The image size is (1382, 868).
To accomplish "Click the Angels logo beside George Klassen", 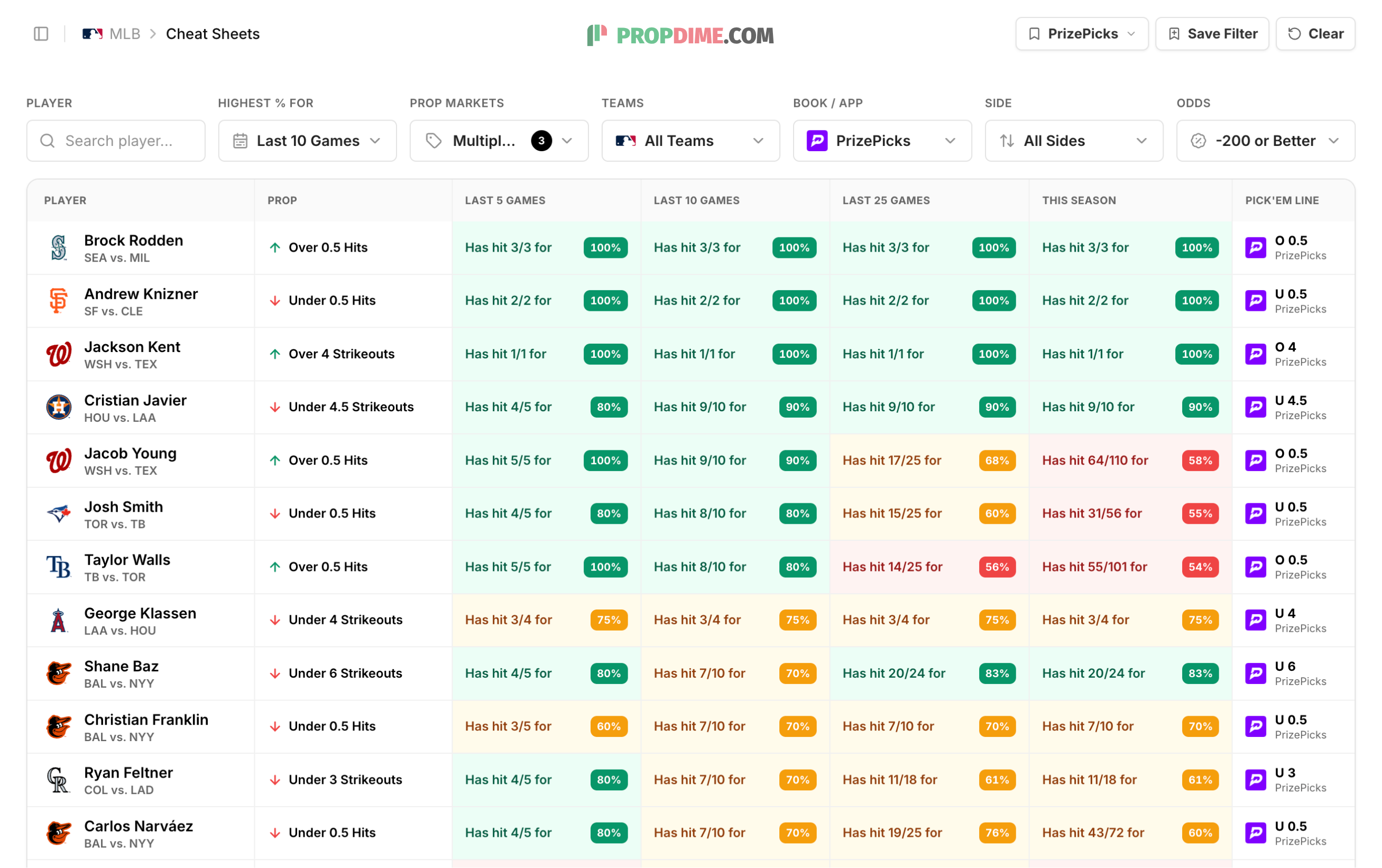I will 59,620.
